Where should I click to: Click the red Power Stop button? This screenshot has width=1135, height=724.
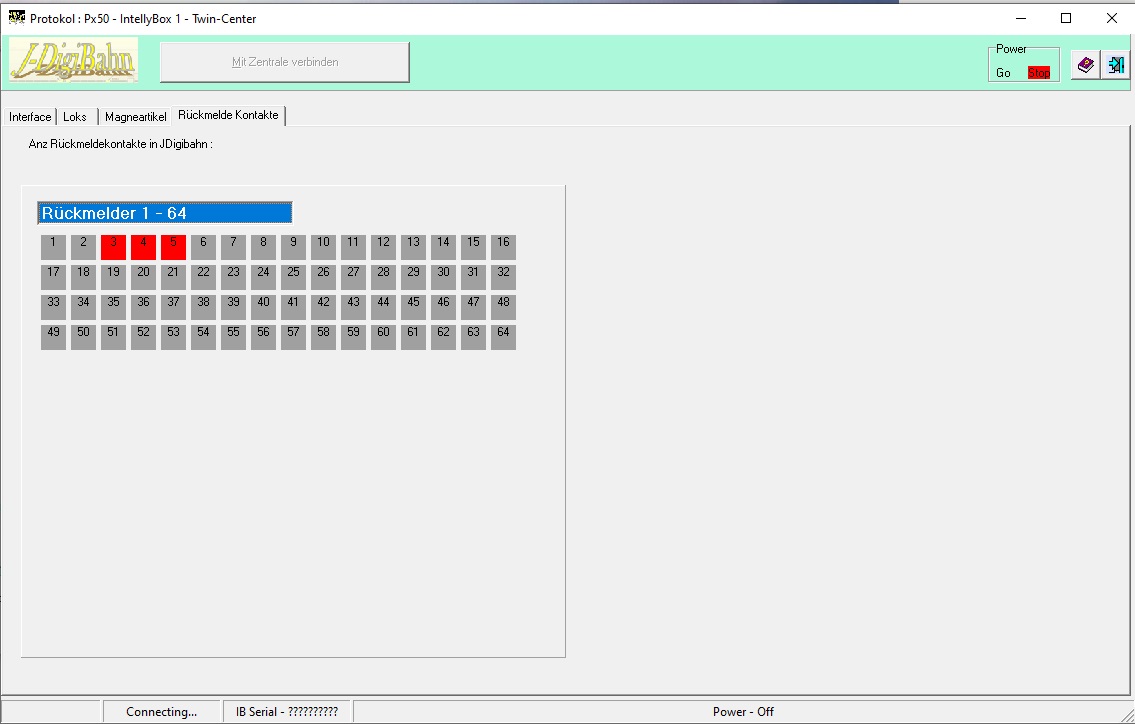pyautogui.click(x=1039, y=72)
